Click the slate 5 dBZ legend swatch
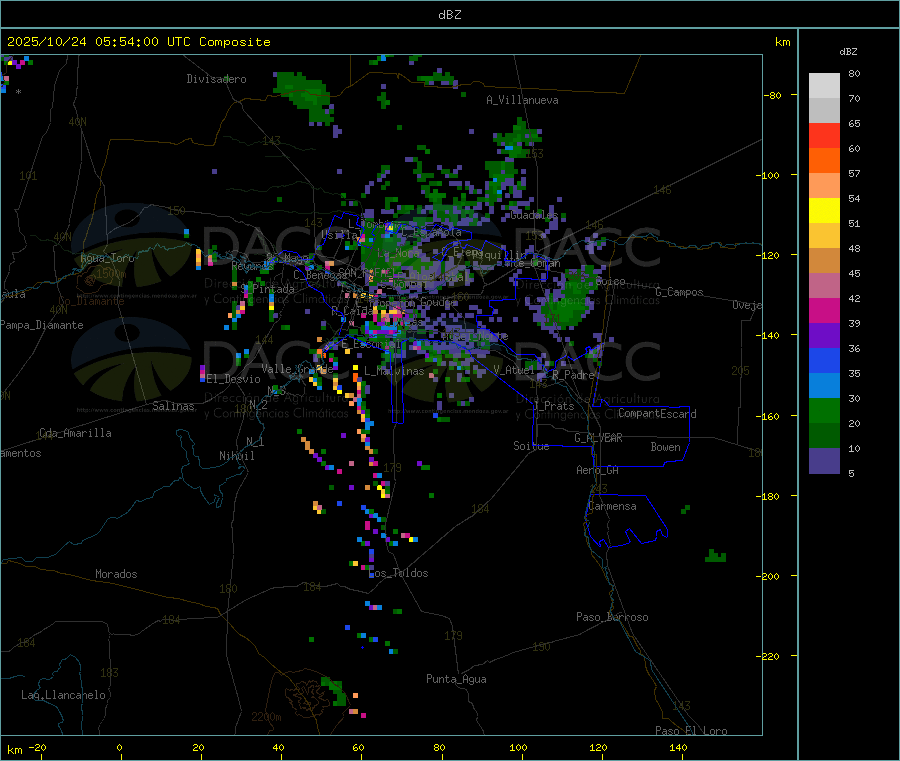Screen dimensions: 900x761 pyautogui.click(x=824, y=461)
